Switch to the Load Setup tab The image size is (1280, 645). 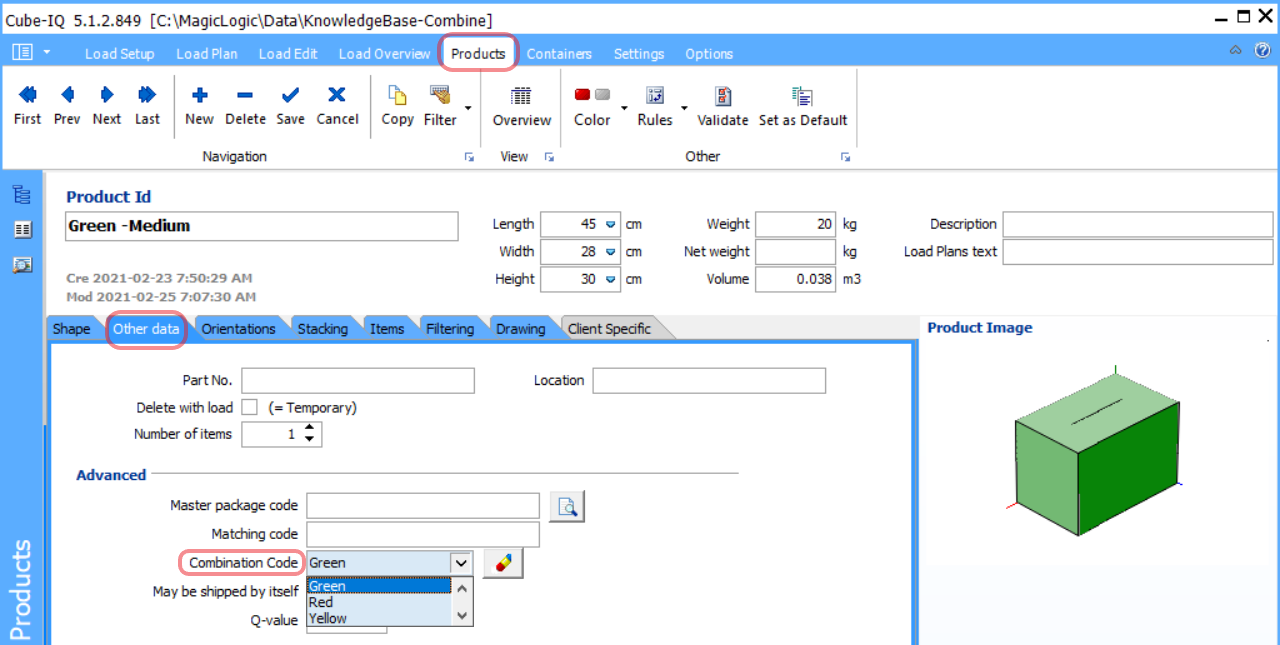(x=119, y=54)
